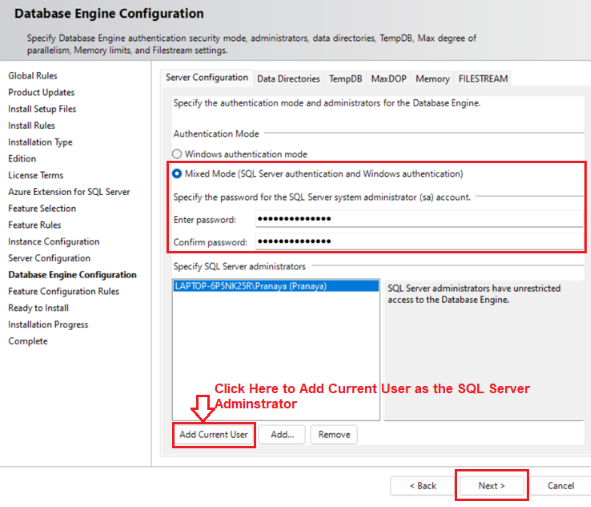This screenshot has height=507, width=591.
Task: Cancel the SQL Server setup
Action: click(x=560, y=486)
